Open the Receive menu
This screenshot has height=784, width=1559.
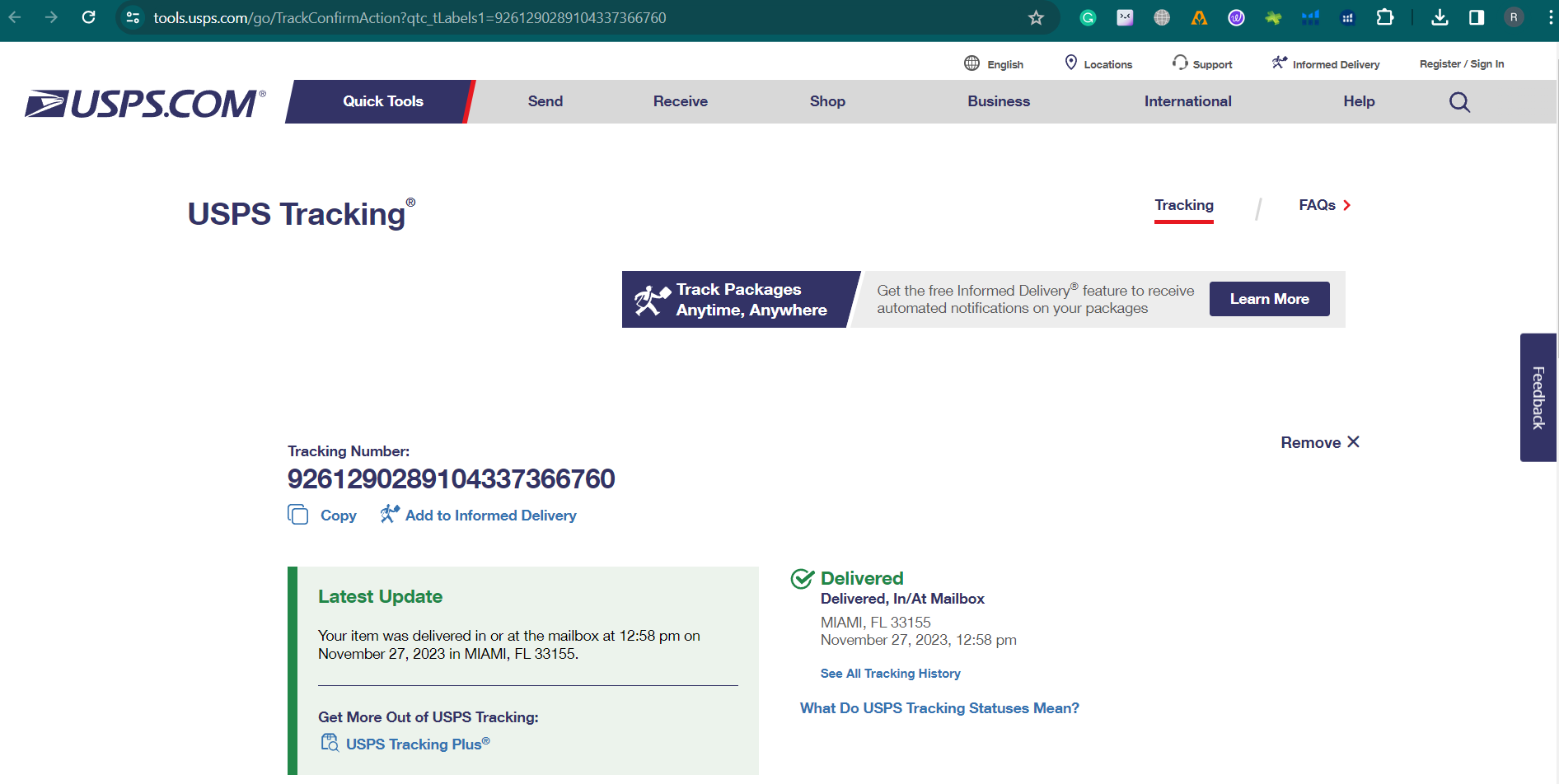pyautogui.click(x=681, y=101)
